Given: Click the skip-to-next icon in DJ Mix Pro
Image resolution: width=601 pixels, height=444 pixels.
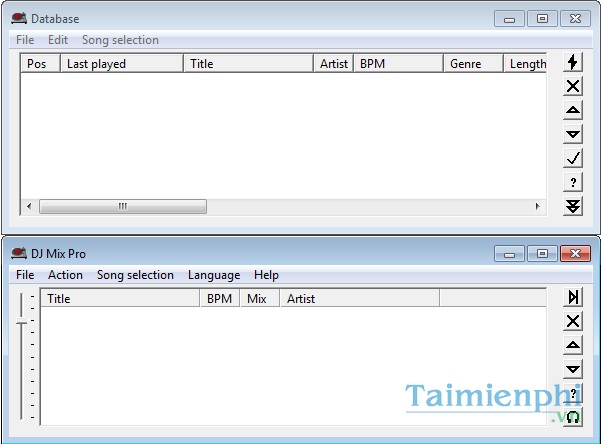Looking at the screenshot, I should [x=573, y=297].
